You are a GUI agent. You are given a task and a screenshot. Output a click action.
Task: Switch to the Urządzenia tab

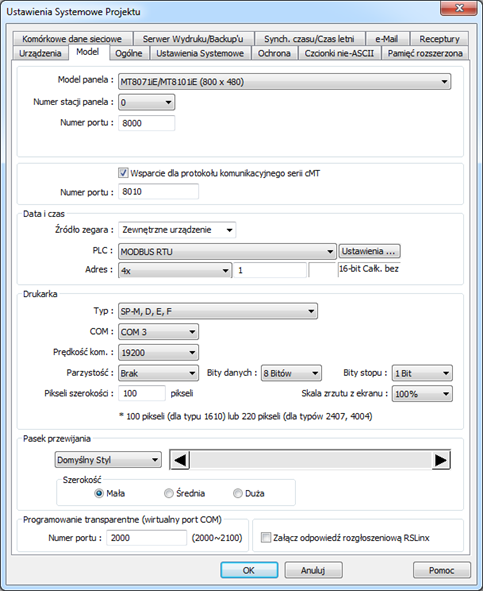pyautogui.click(x=40, y=53)
